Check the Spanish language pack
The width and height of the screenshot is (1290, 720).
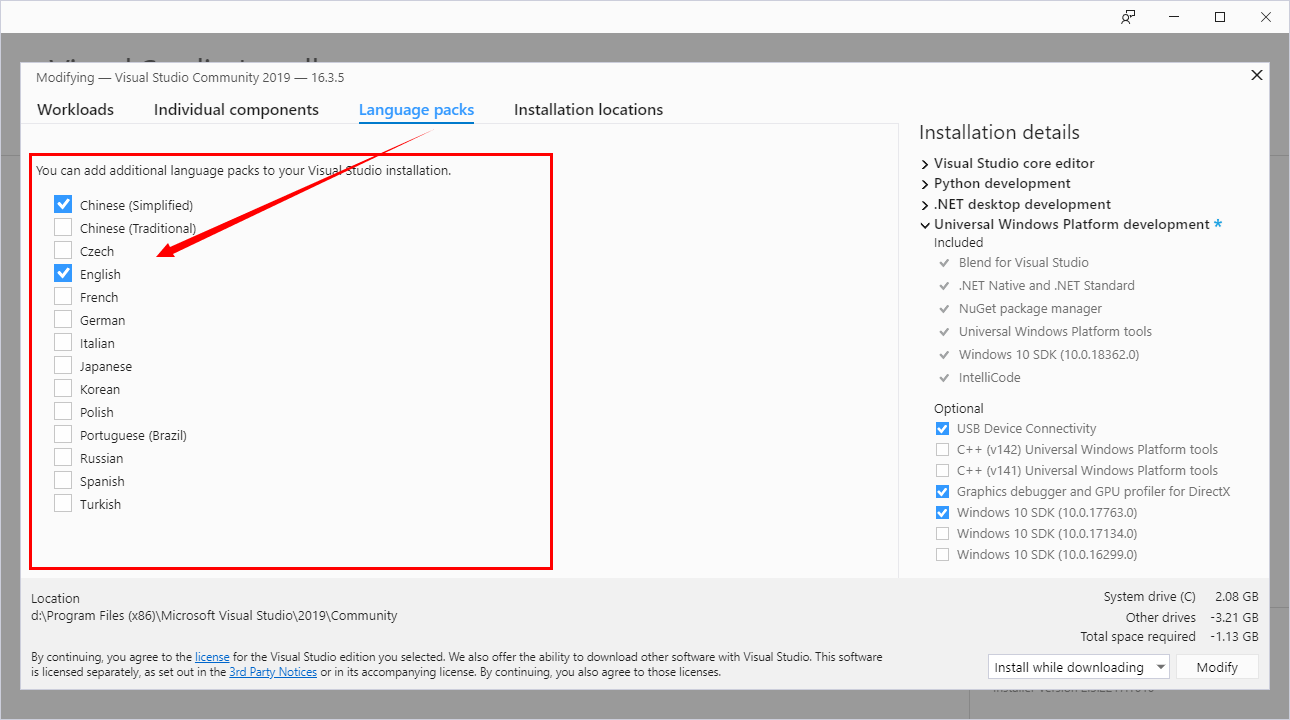[x=63, y=481]
